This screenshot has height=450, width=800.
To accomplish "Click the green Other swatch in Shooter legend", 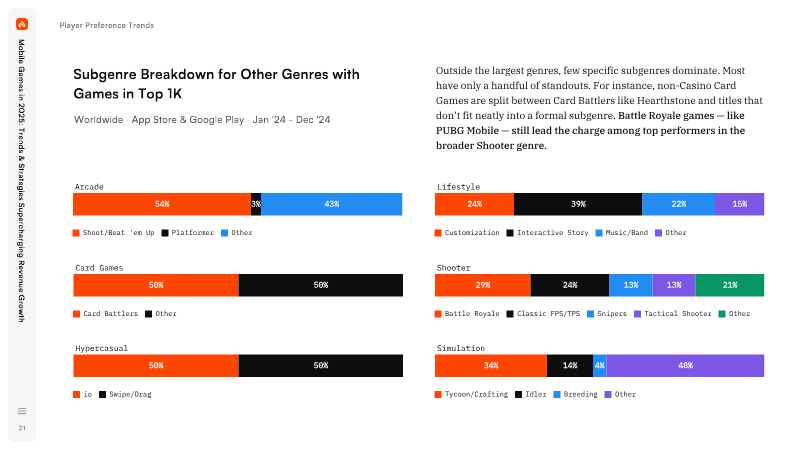I will (x=722, y=314).
